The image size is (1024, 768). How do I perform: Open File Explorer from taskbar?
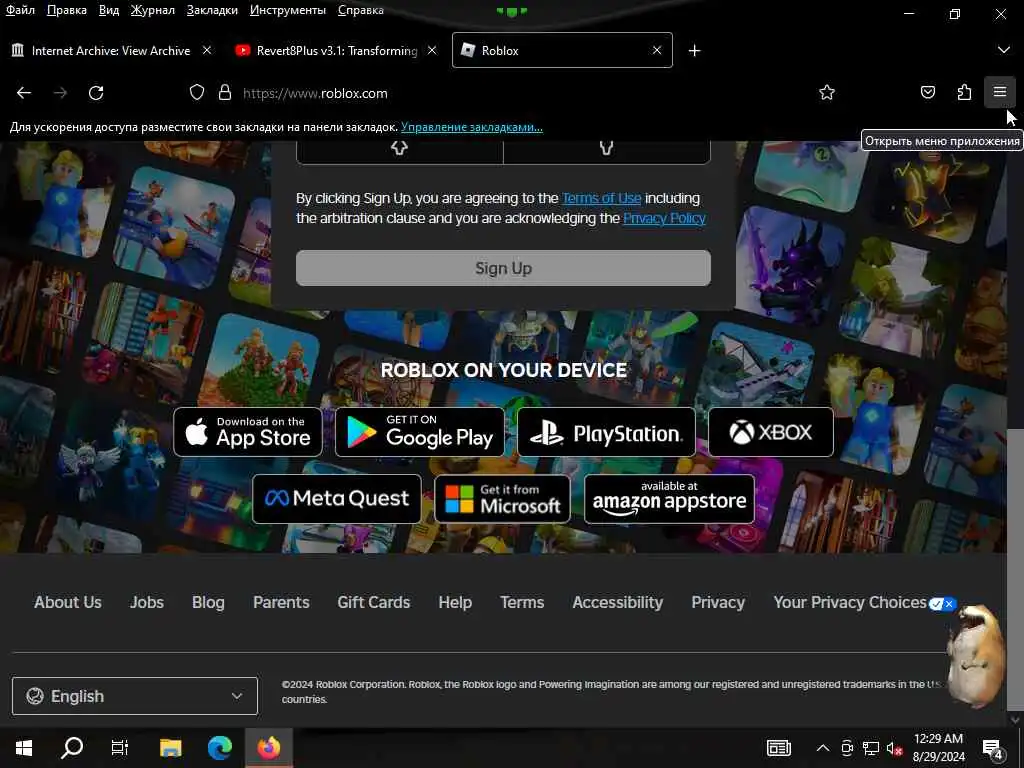pyautogui.click(x=170, y=747)
